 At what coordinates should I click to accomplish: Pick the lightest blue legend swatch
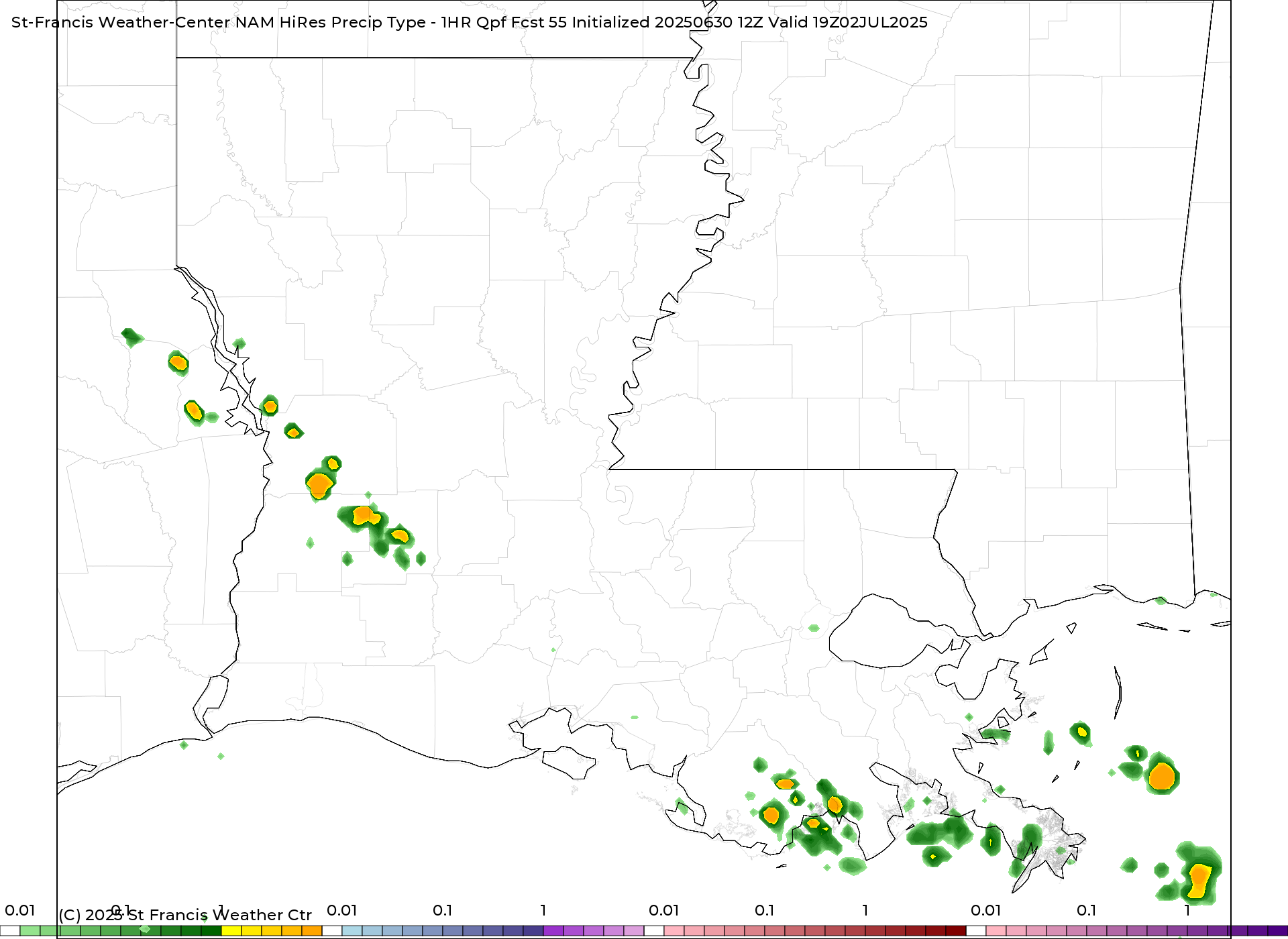352,931
